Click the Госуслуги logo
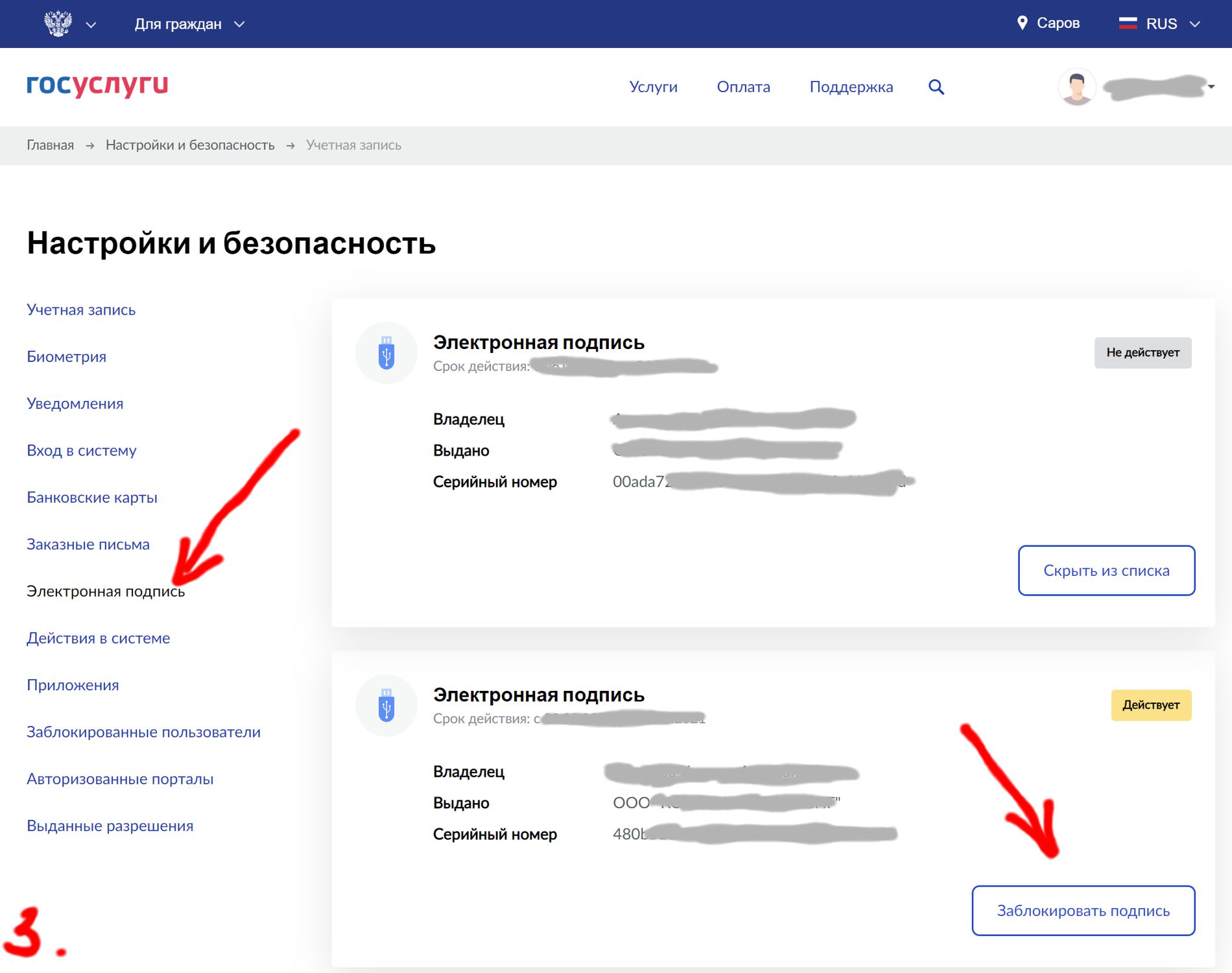The height and width of the screenshot is (973, 1232). click(x=97, y=85)
